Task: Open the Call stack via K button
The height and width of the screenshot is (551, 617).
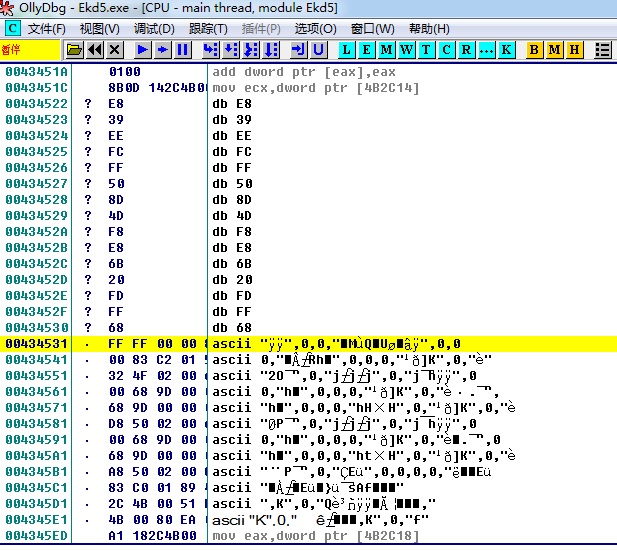Action: [x=507, y=49]
